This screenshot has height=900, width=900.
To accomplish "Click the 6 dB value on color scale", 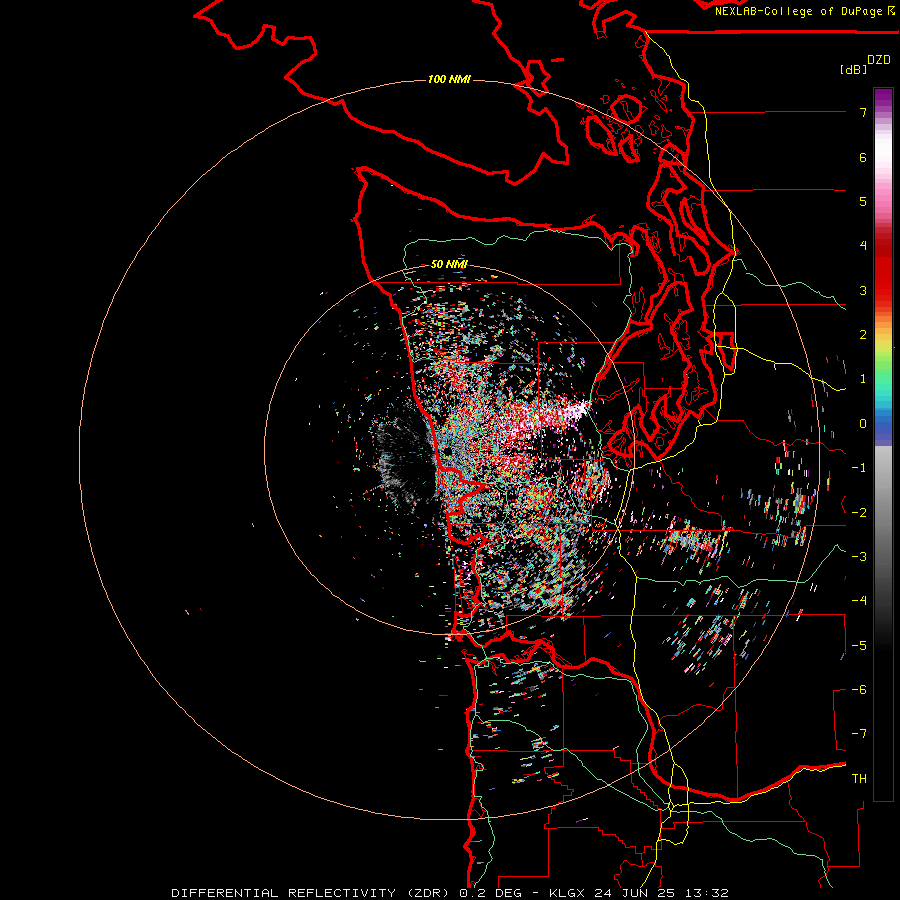I will 863,157.
